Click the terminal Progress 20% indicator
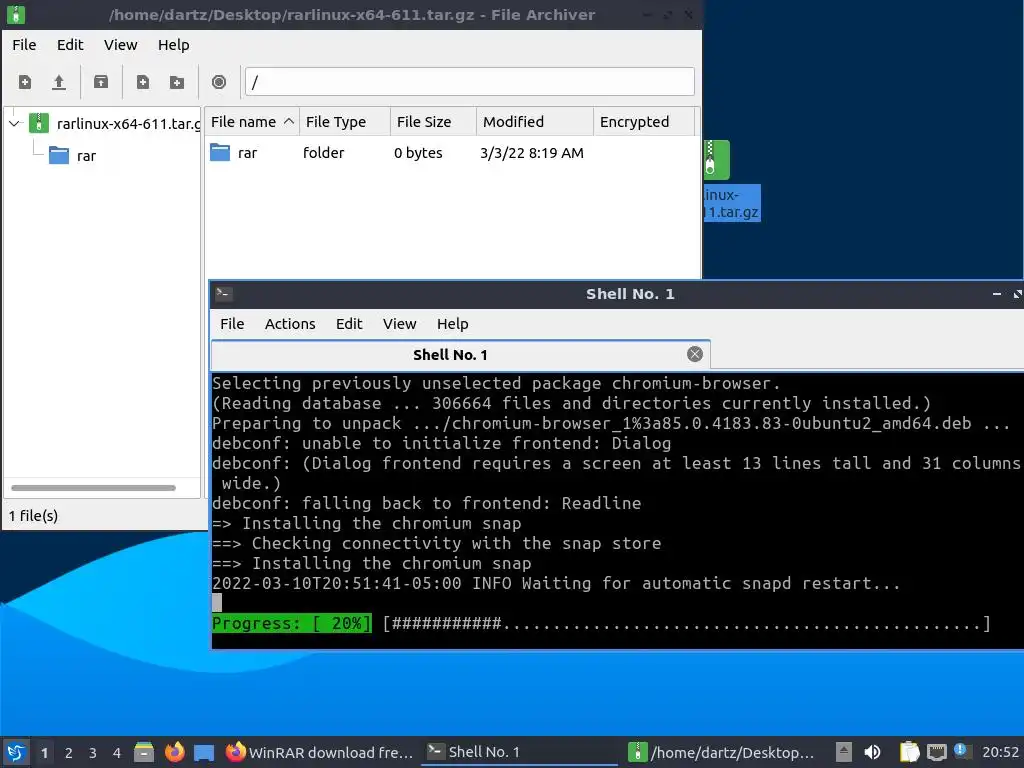 [x=291, y=623]
